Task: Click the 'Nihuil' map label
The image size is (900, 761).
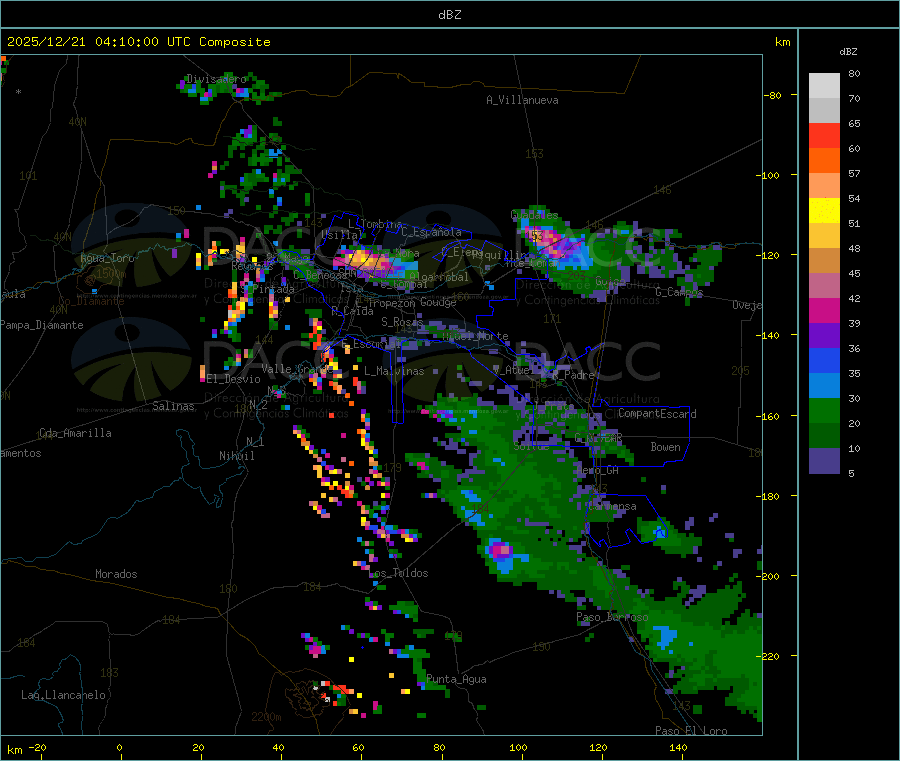Action: pos(237,456)
